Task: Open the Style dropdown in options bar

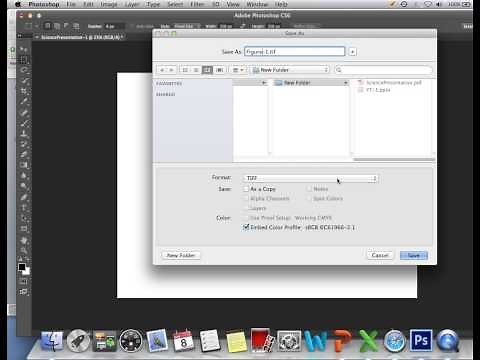Action: click(x=186, y=26)
